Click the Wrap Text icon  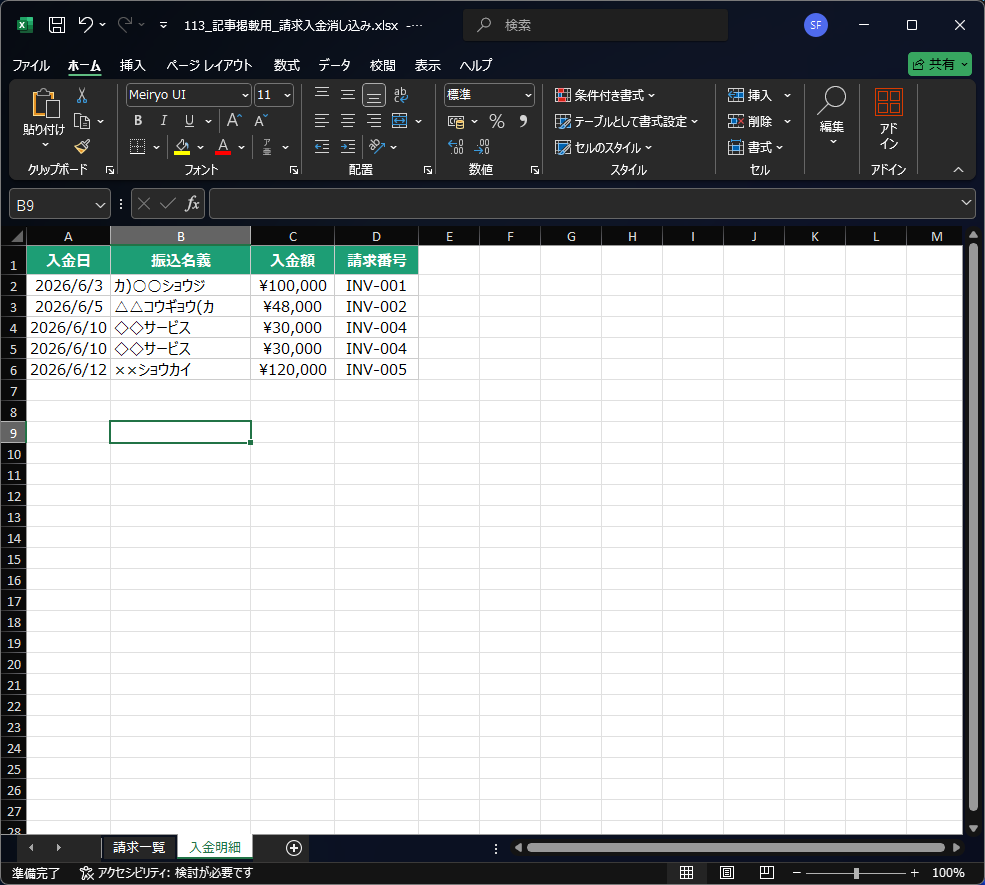point(400,95)
